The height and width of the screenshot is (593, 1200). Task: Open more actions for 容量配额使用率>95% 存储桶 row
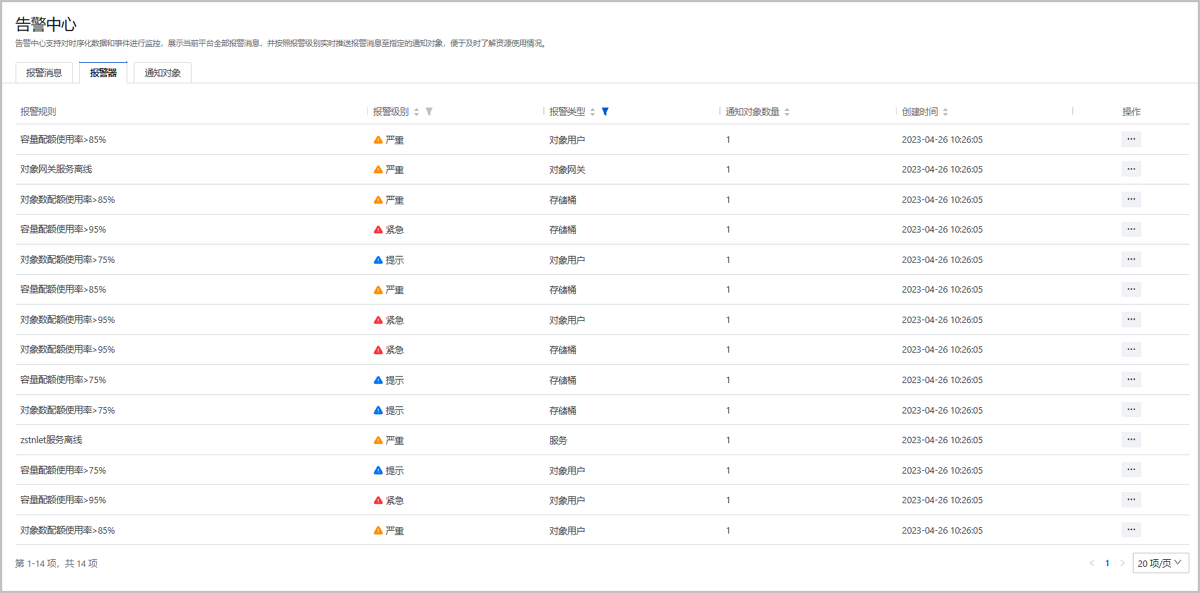(x=1131, y=230)
